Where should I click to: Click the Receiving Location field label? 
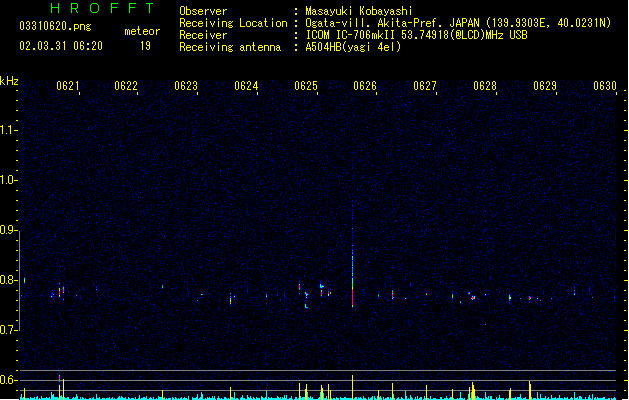pos(233,23)
